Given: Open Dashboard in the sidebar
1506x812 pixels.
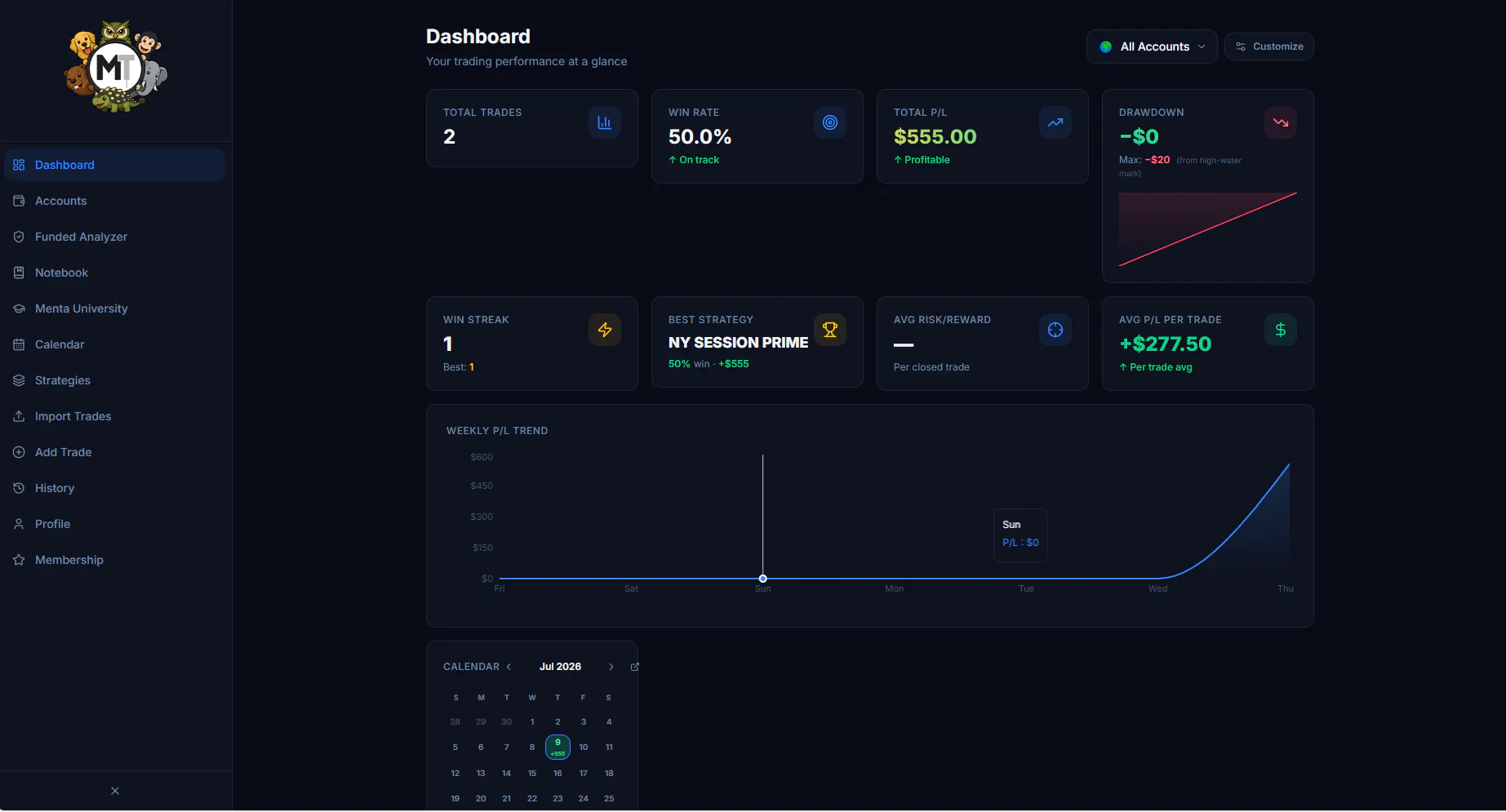Looking at the screenshot, I should pyautogui.click(x=114, y=165).
